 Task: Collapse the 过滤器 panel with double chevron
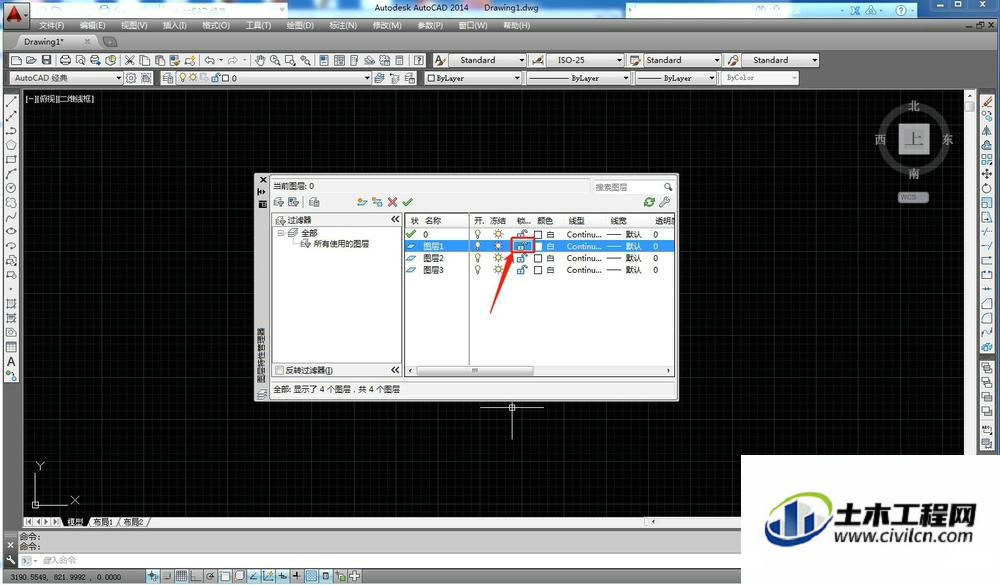pyautogui.click(x=395, y=219)
